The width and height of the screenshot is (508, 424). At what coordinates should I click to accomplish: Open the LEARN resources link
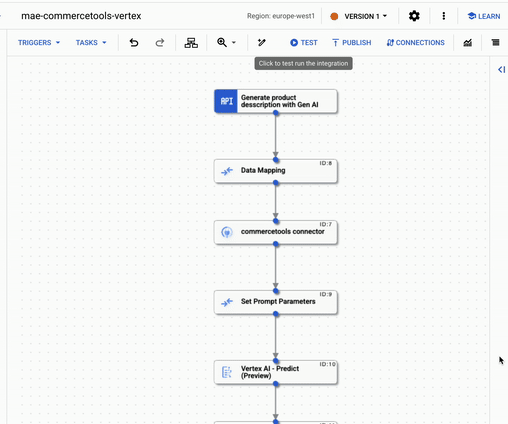click(484, 16)
